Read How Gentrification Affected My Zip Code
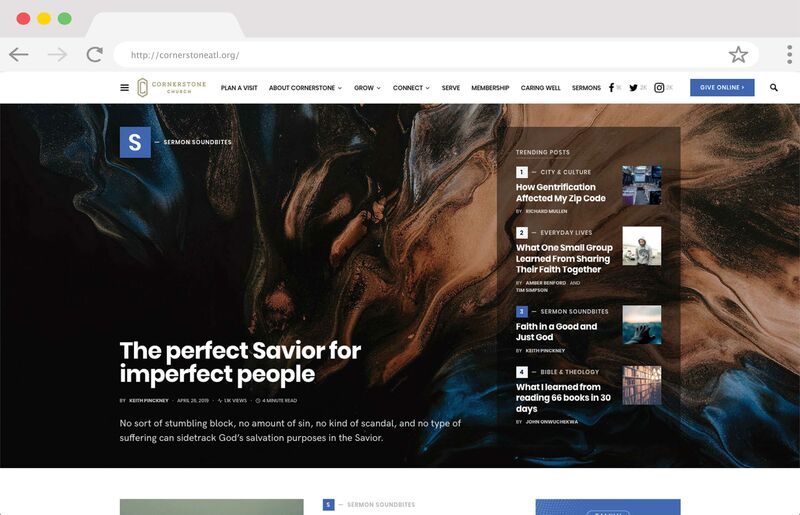 [x=560, y=193]
